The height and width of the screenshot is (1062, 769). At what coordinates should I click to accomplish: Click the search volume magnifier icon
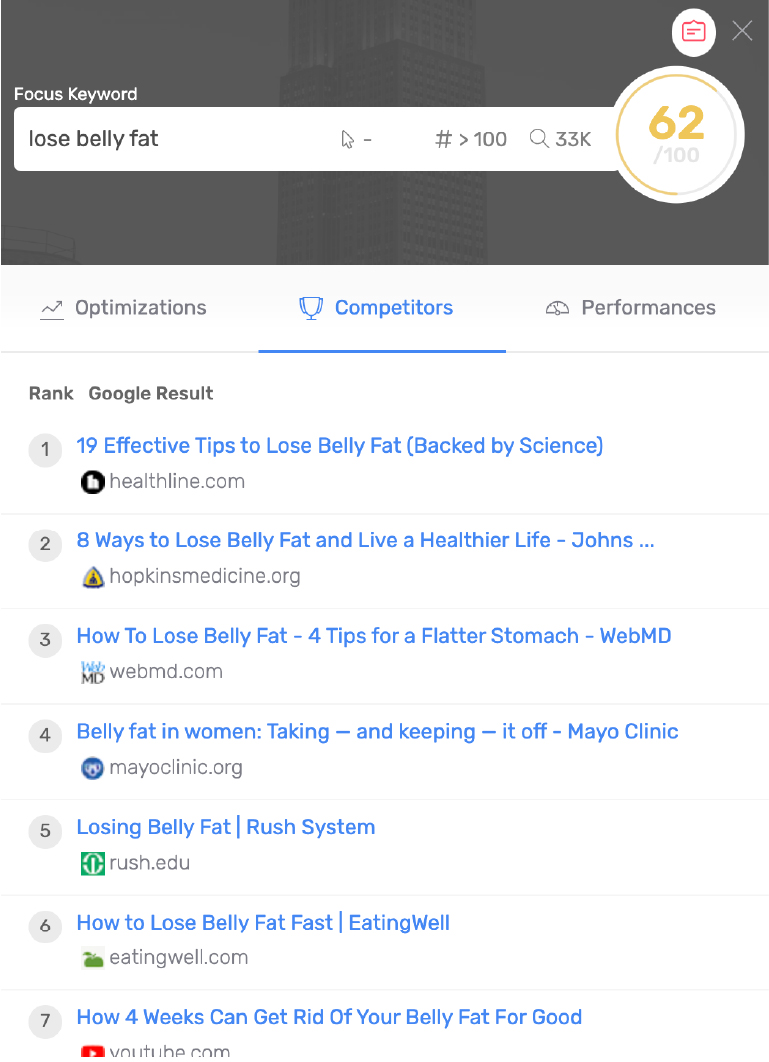click(539, 139)
